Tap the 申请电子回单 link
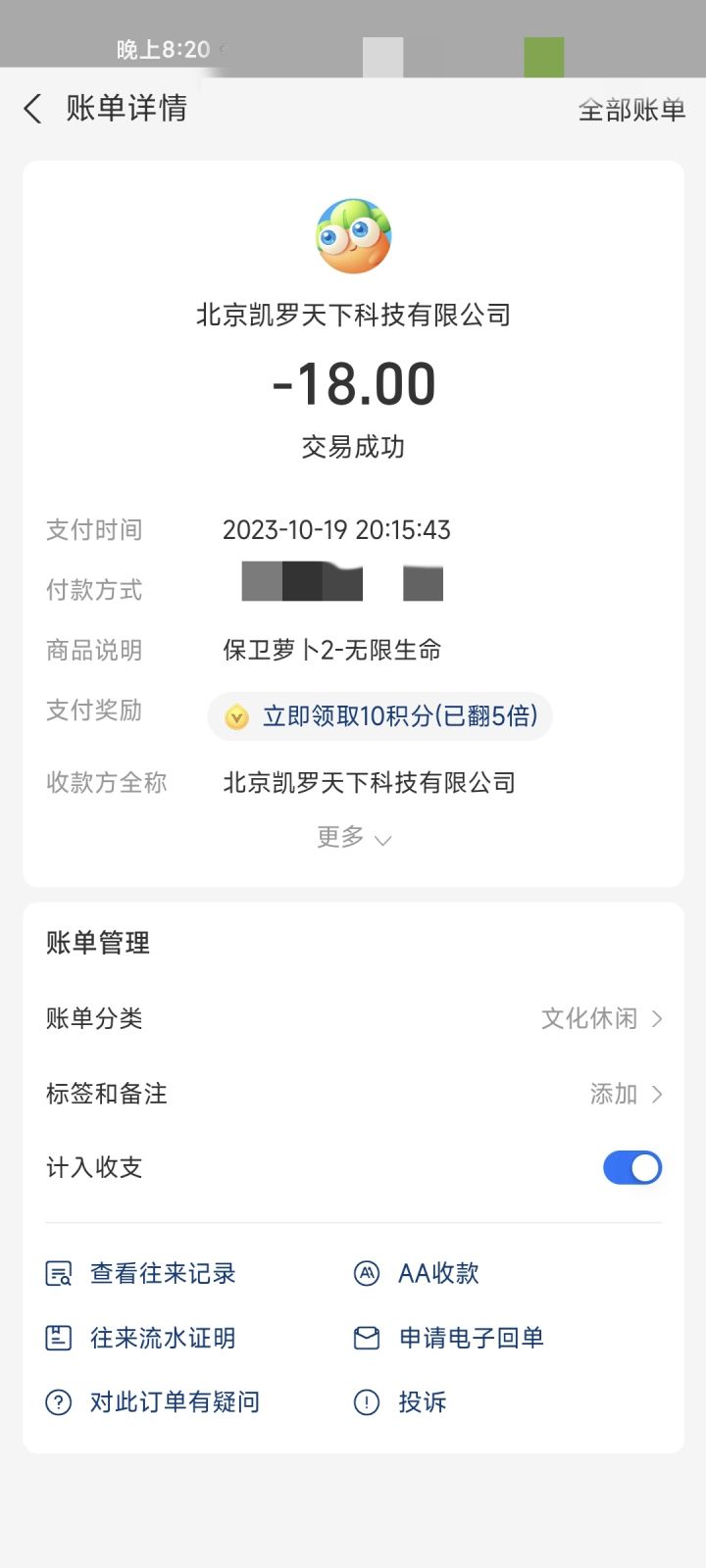 coord(471,1338)
